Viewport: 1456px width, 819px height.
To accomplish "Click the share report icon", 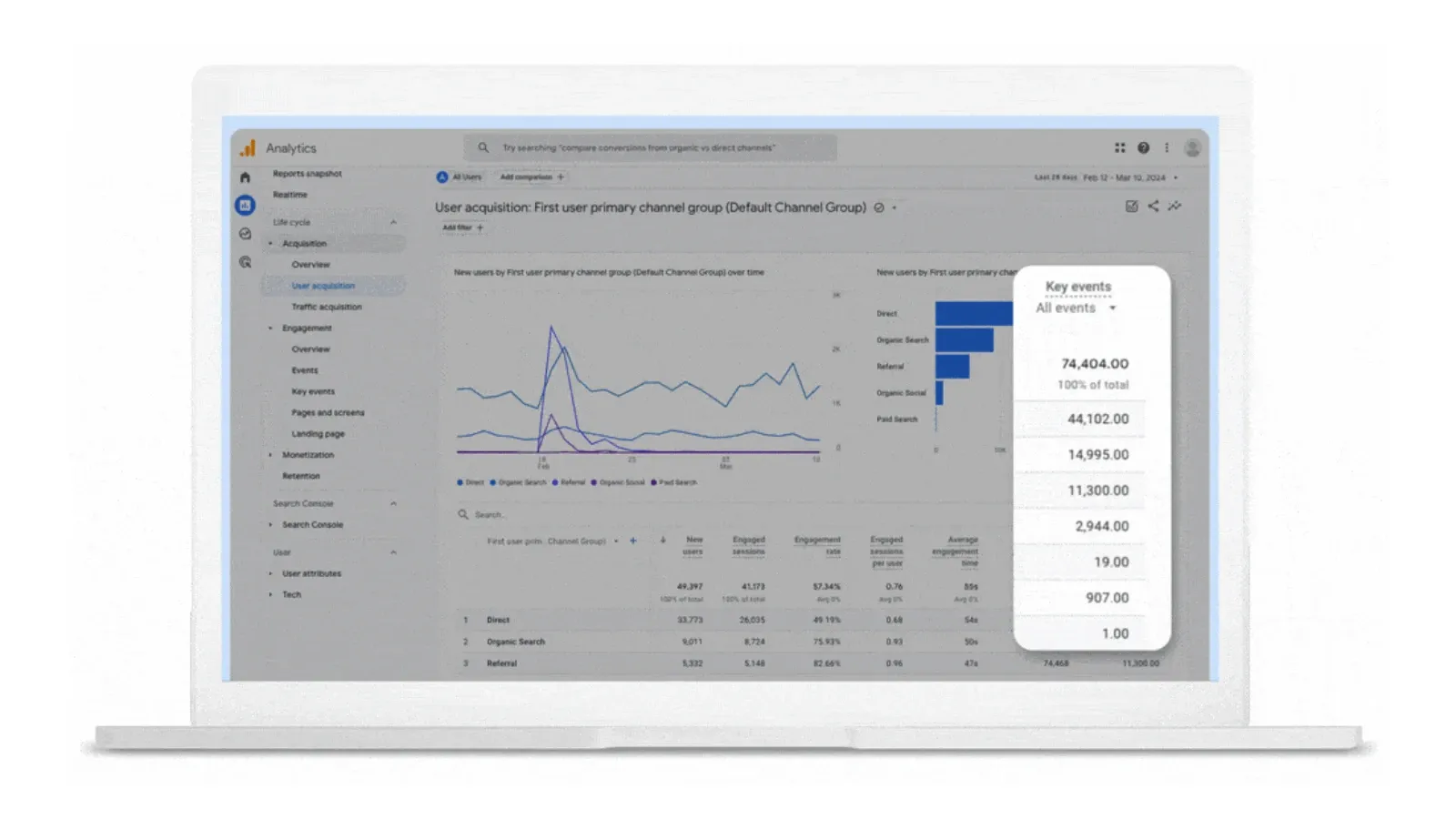I will 1153,207.
